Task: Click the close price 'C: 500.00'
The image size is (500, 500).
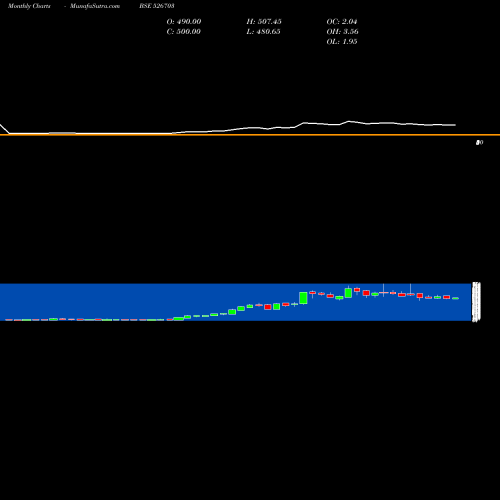Action: [184, 31]
